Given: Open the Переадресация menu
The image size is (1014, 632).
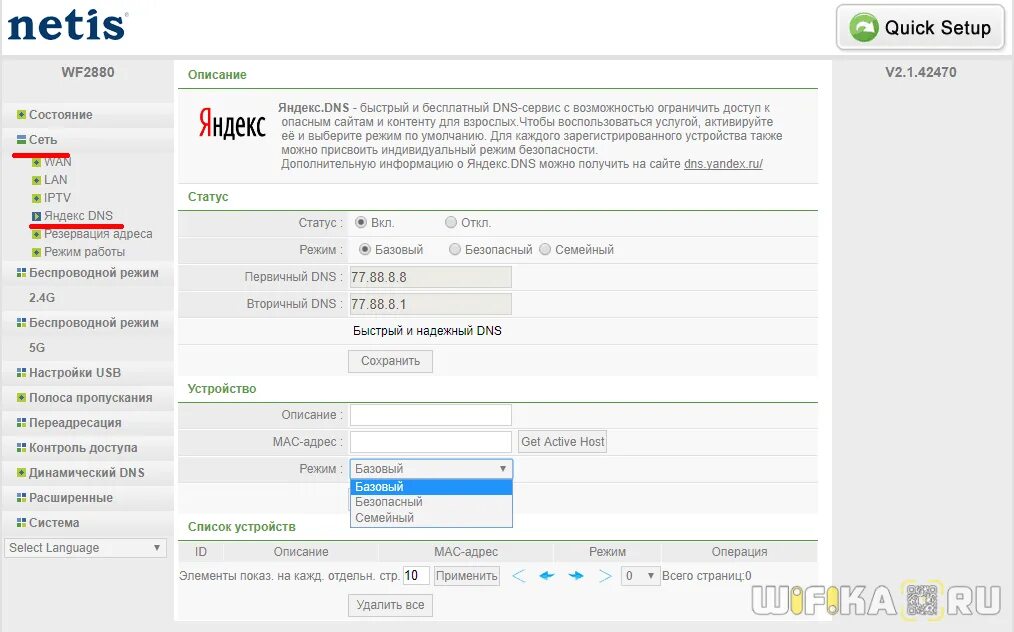Looking at the screenshot, I should tap(75, 422).
